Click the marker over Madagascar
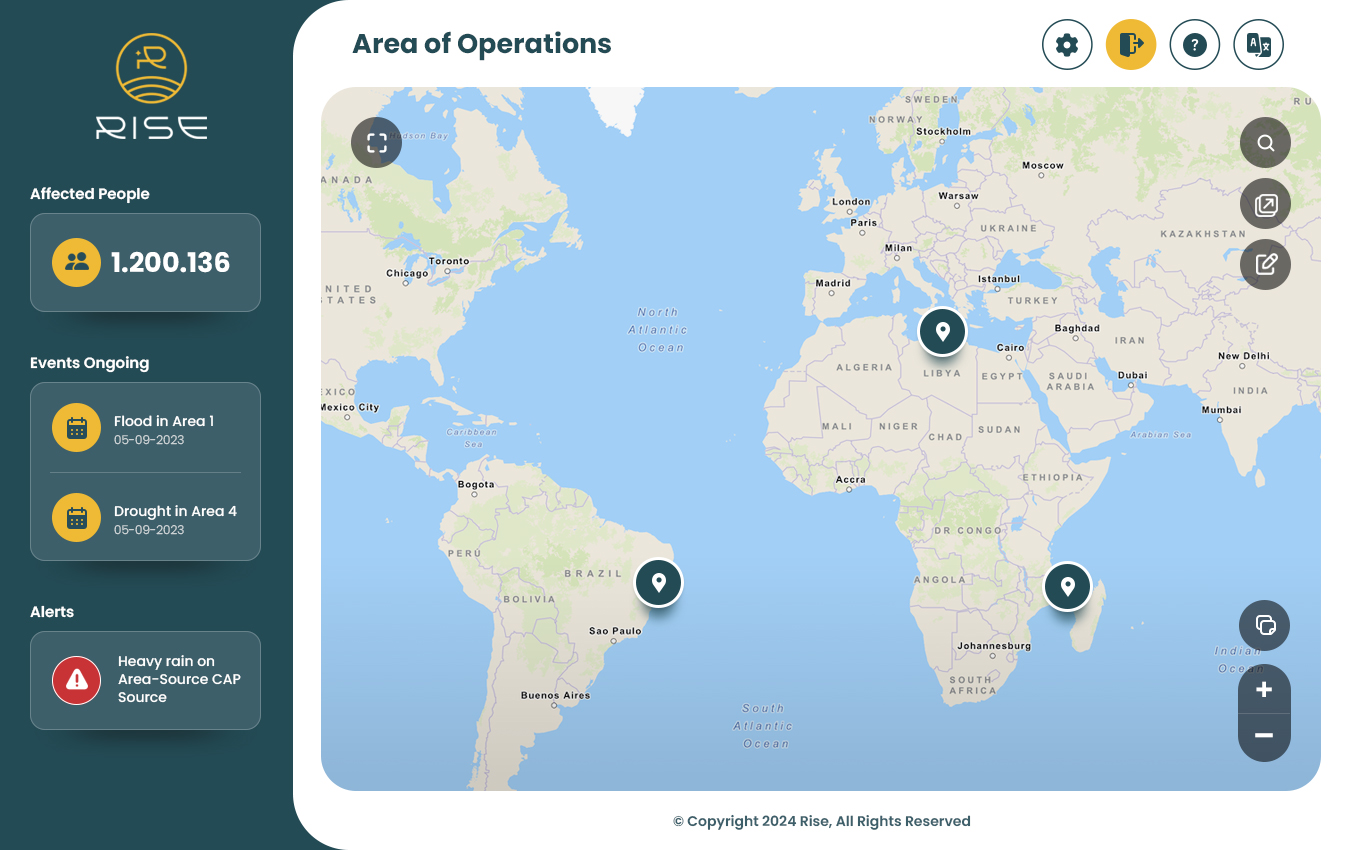The width and height of the screenshot is (1350, 850). click(x=1067, y=586)
